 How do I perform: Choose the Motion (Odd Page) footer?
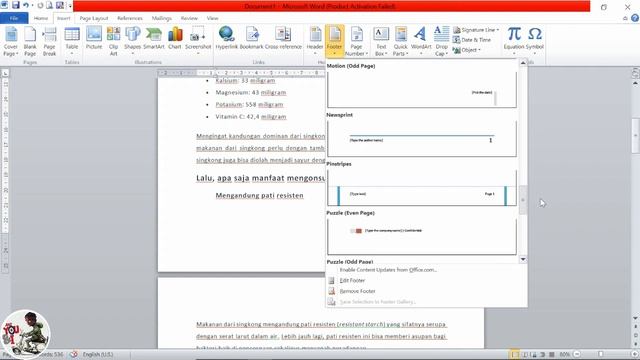coord(422,90)
